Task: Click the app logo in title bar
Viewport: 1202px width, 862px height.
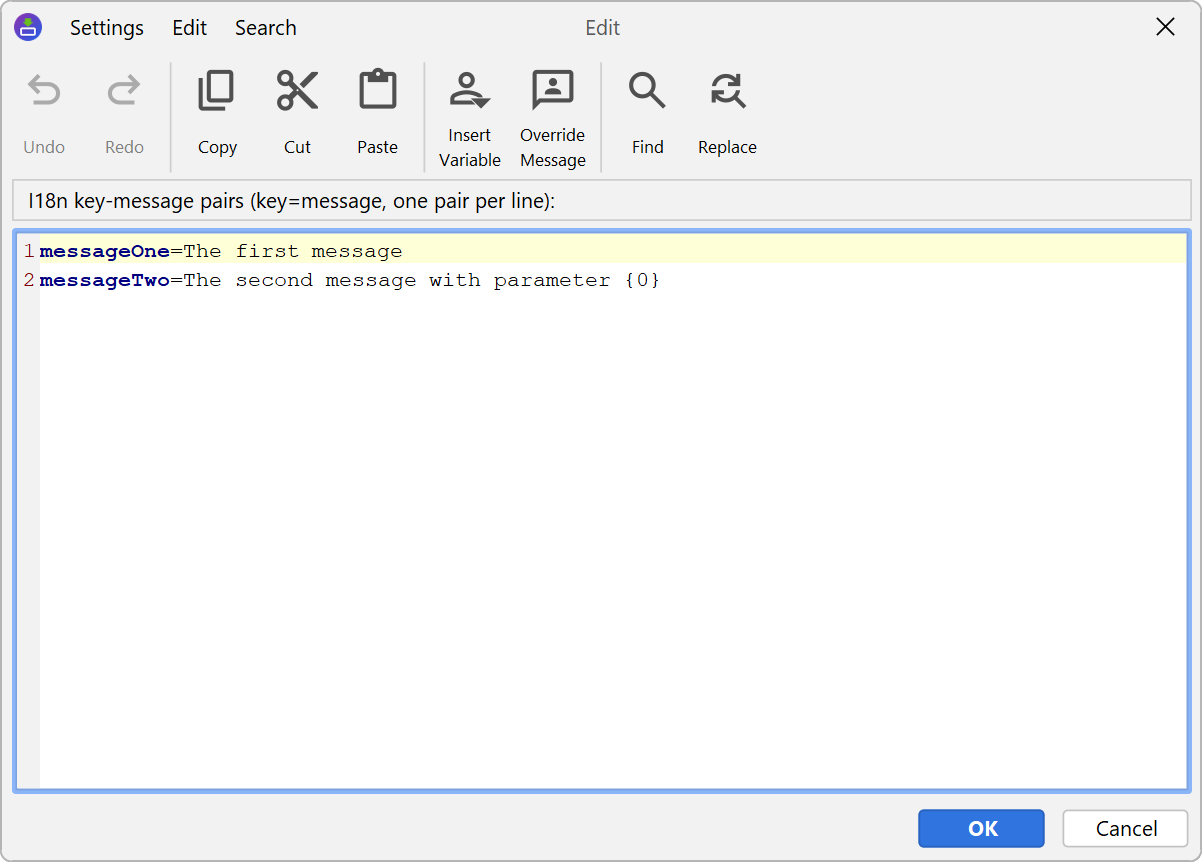Action: click(28, 27)
